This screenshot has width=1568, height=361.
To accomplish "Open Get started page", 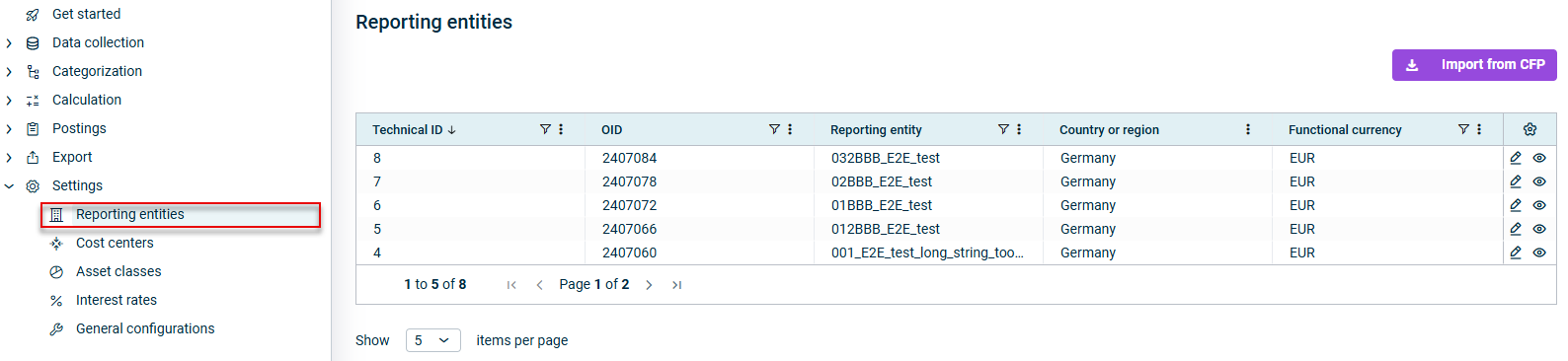I will point(86,14).
